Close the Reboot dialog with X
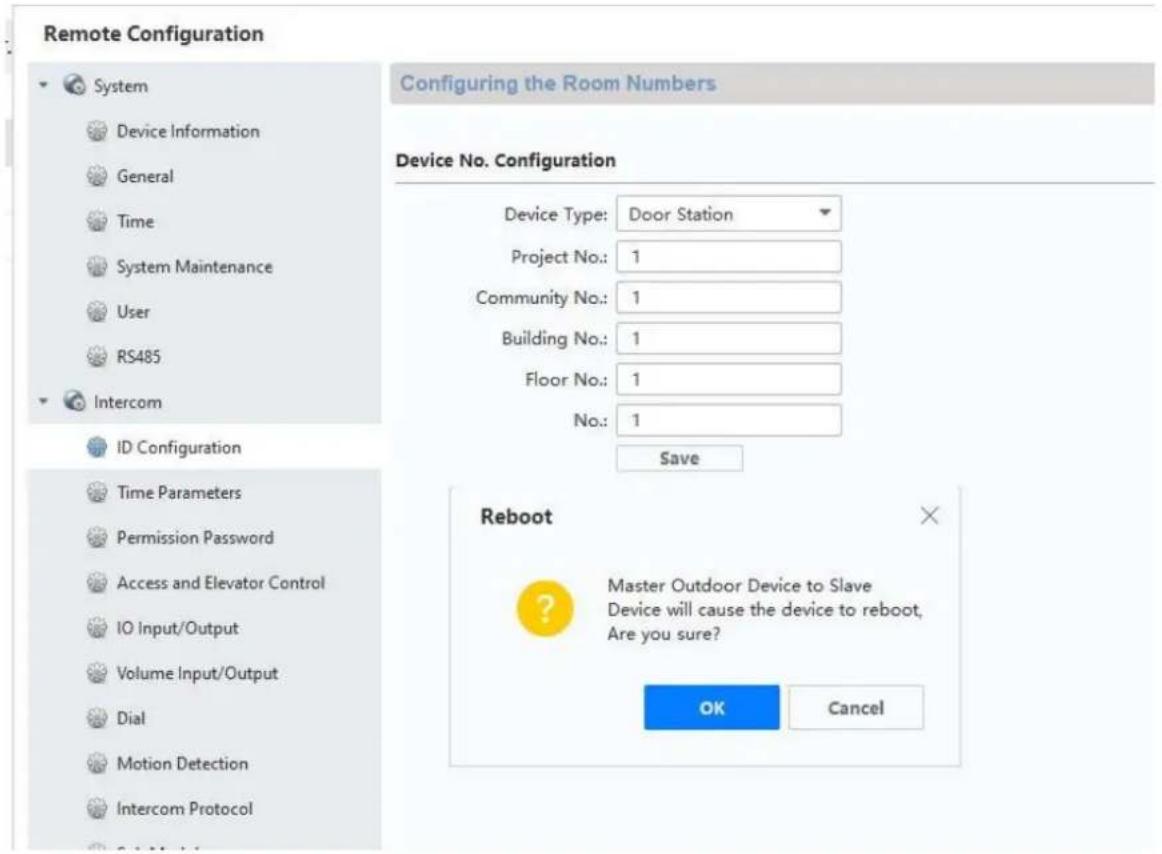 (929, 516)
